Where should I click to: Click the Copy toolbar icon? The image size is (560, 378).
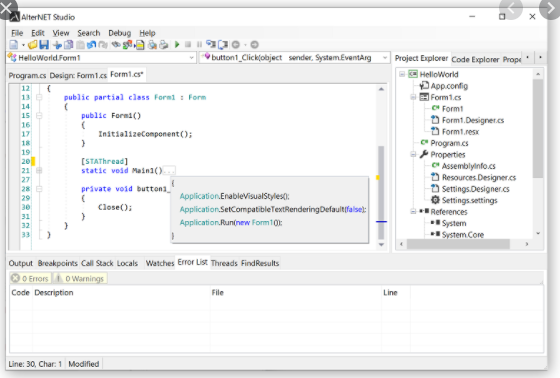point(68,45)
